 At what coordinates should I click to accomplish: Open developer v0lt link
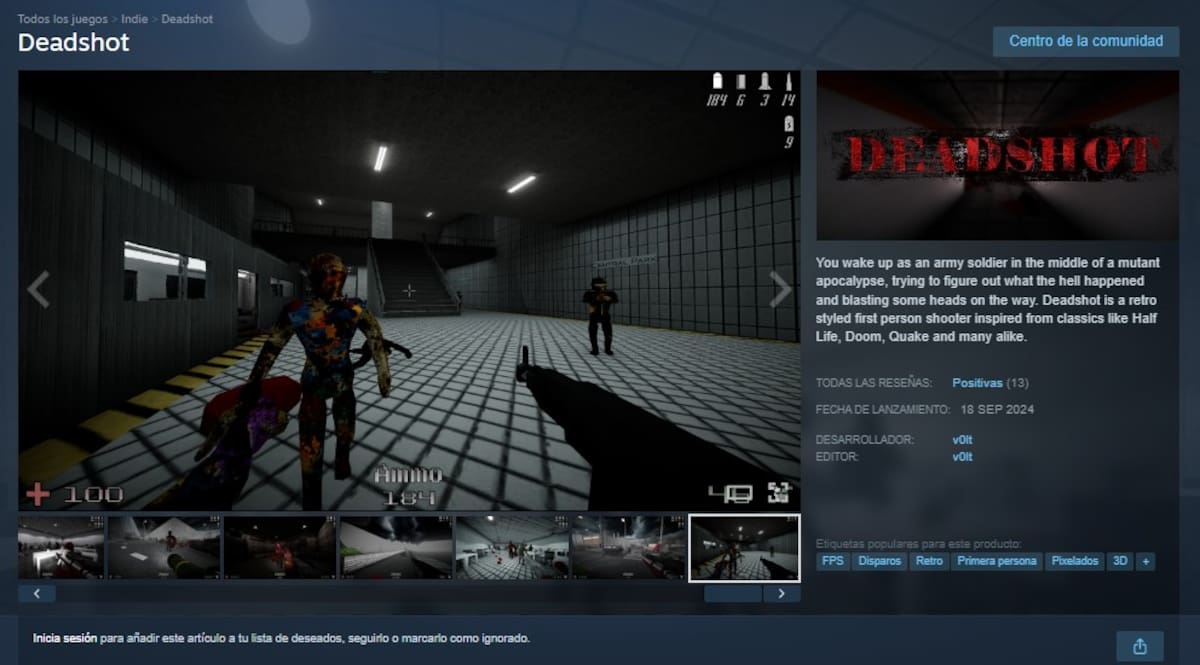point(962,440)
